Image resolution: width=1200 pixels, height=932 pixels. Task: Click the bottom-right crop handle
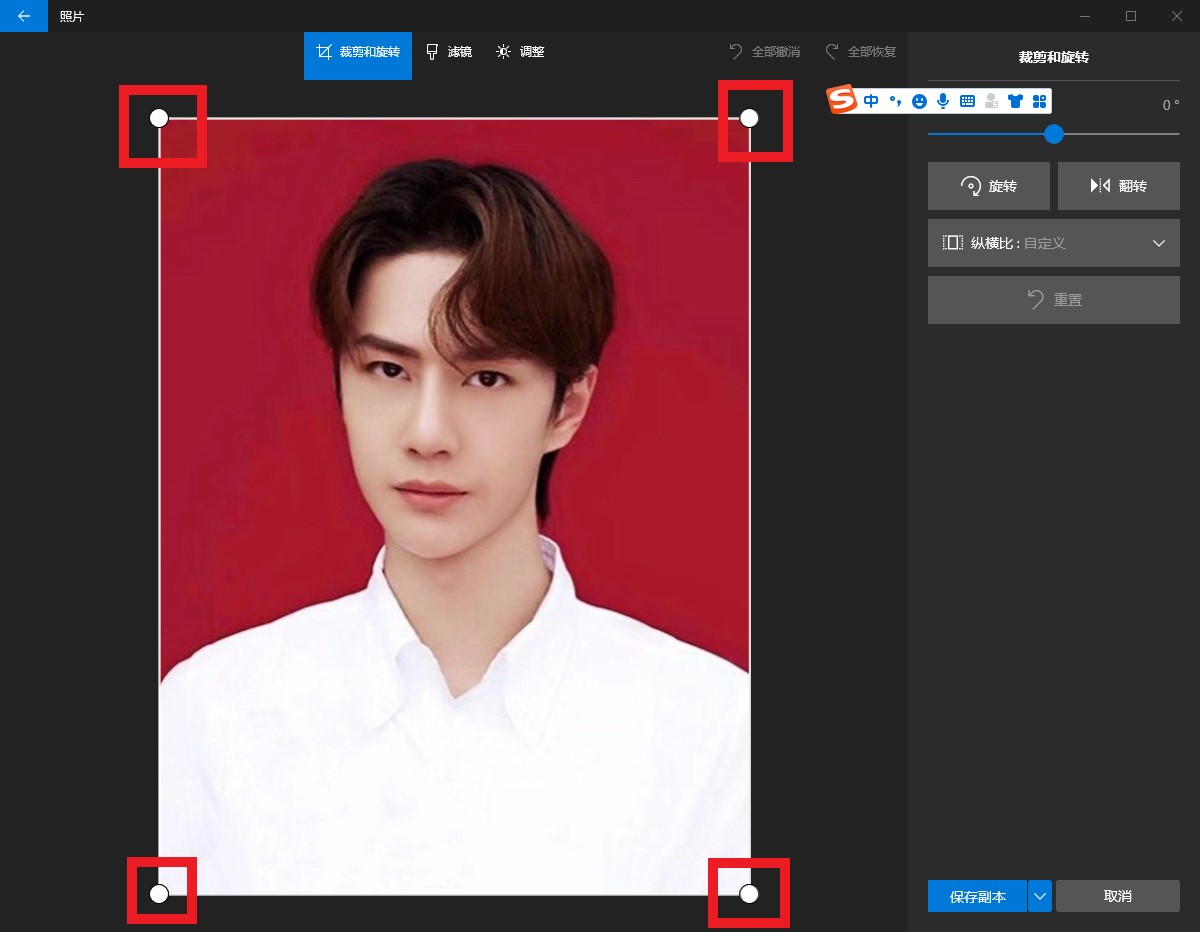click(749, 894)
